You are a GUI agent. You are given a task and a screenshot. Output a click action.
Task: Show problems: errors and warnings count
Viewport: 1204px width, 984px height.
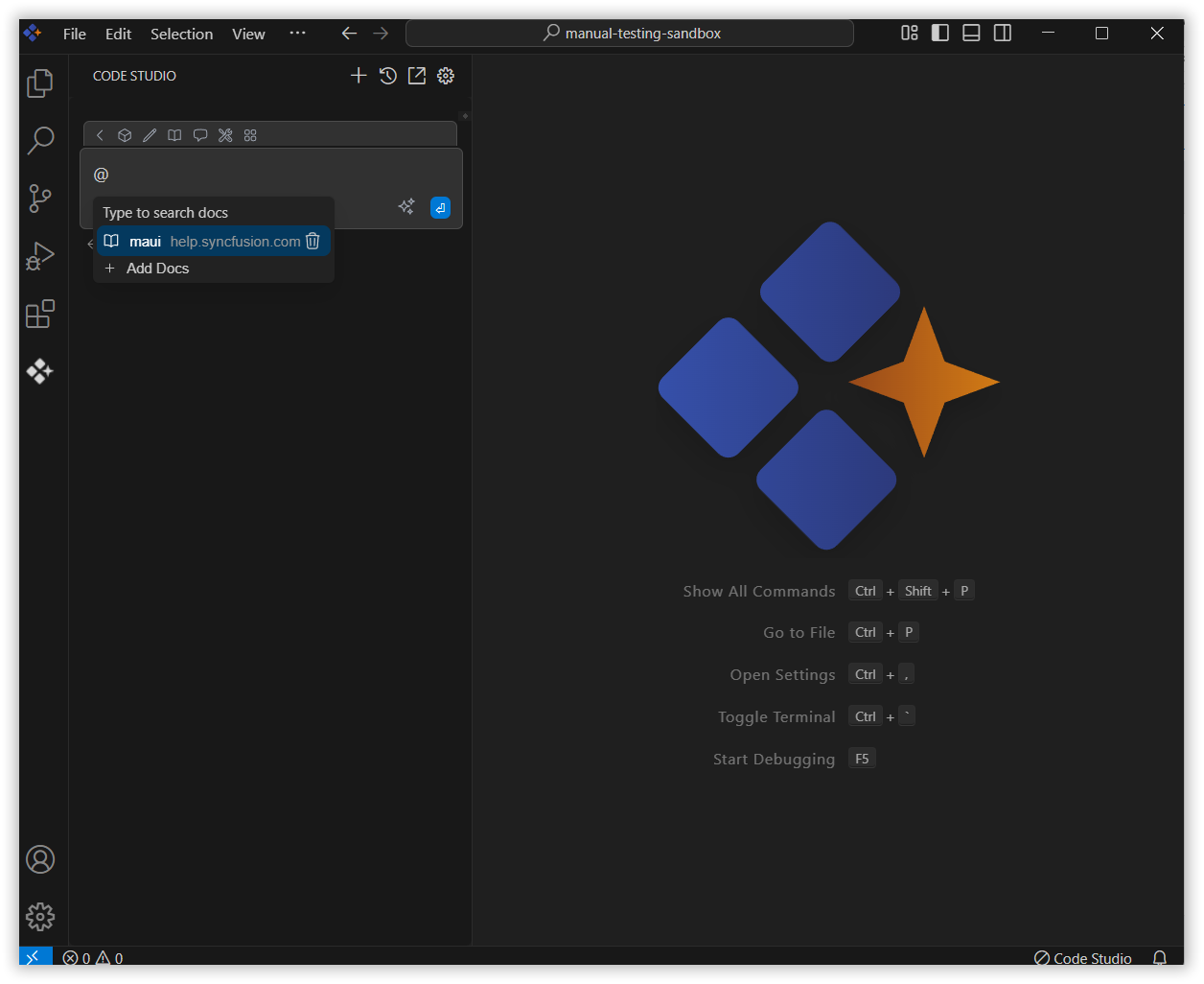coord(93,958)
